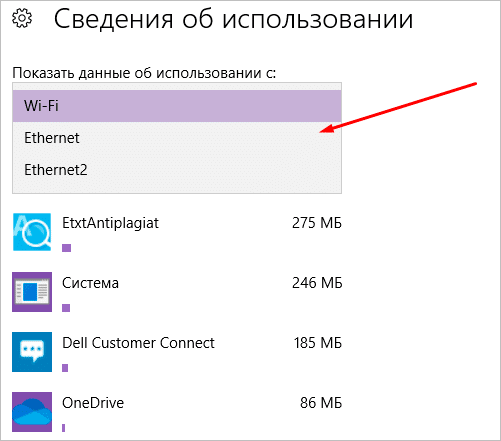501x441 pixels.
Task: Click the OneDrive entry label
Action: 93,403
